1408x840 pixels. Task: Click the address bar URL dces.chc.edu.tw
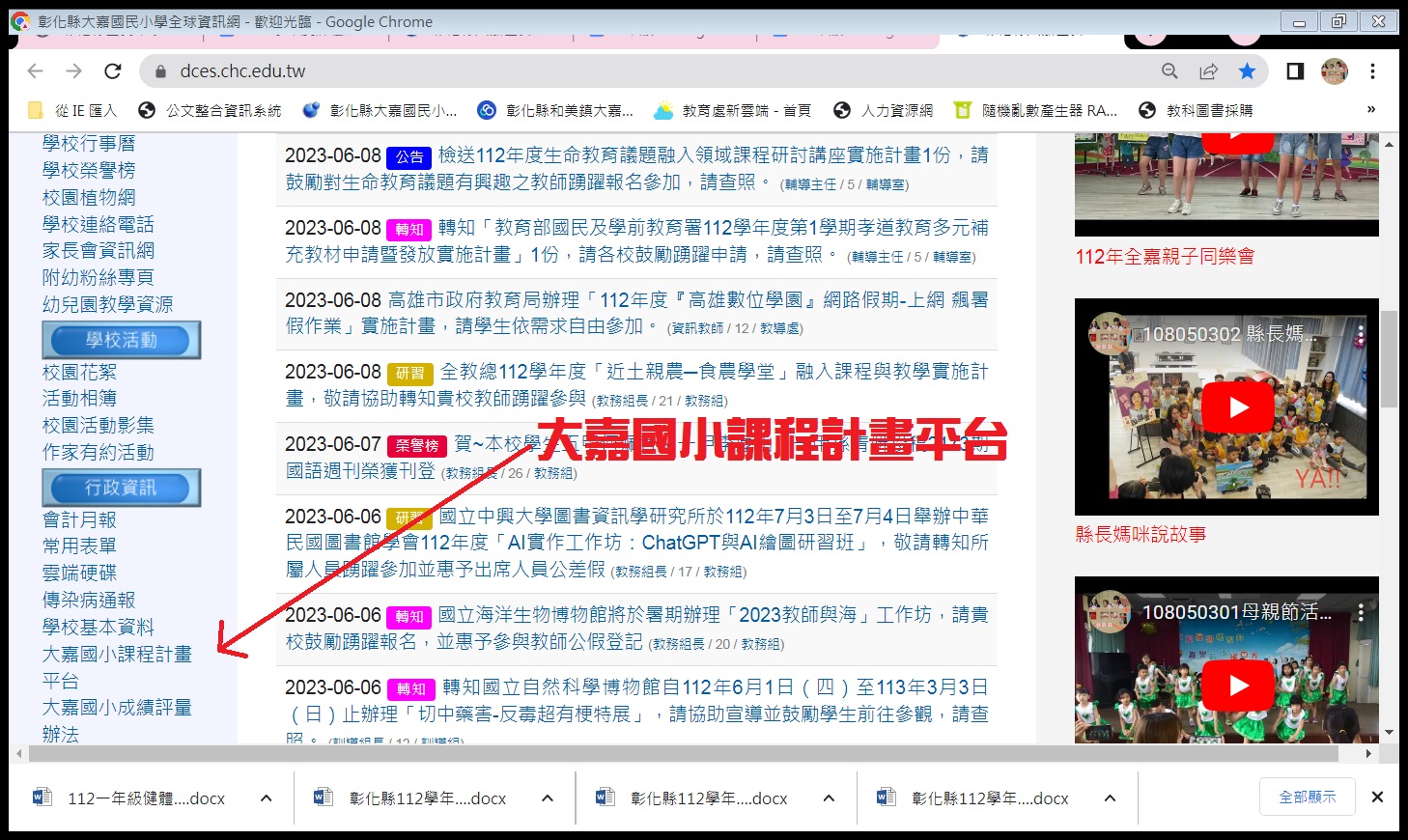click(x=242, y=71)
